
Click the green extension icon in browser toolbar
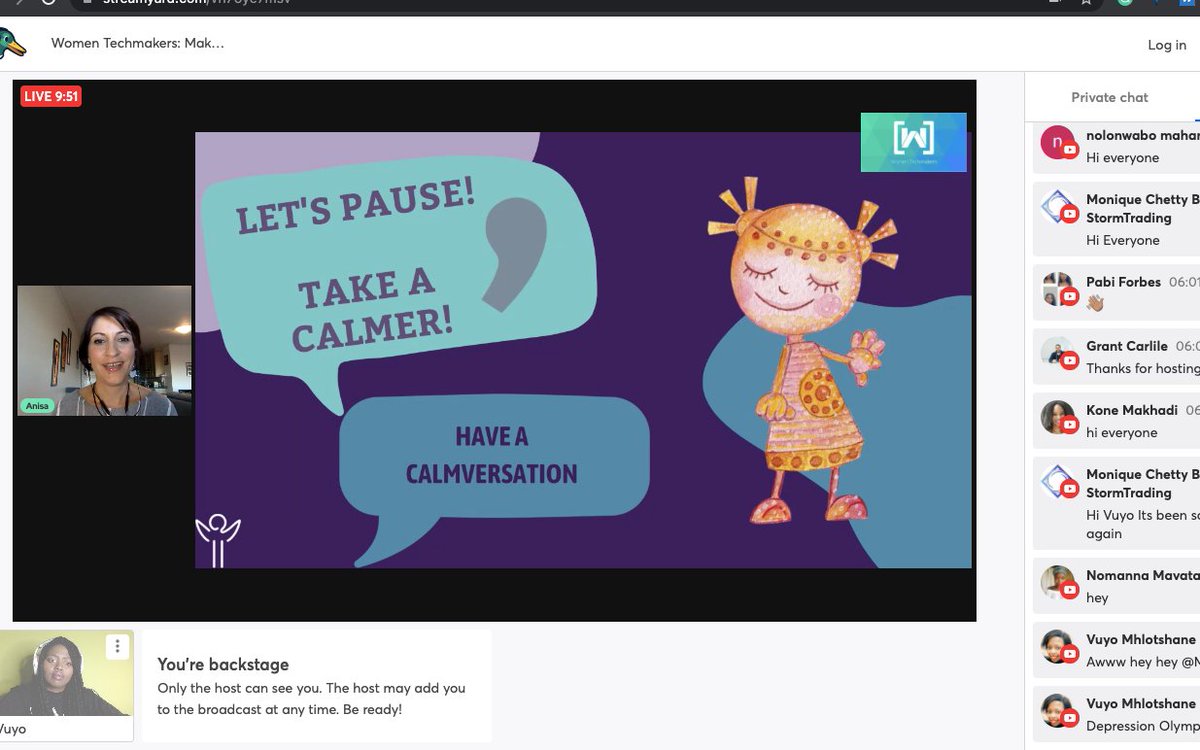click(x=1122, y=3)
